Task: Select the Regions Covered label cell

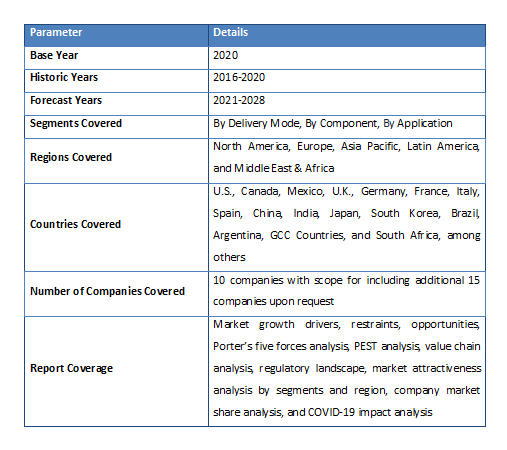Action: [x=116, y=161]
